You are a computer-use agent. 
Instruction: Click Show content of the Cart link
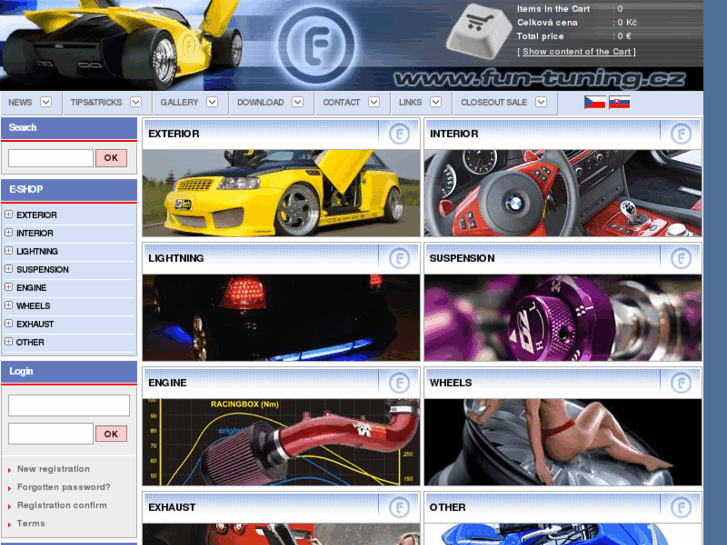click(x=577, y=51)
